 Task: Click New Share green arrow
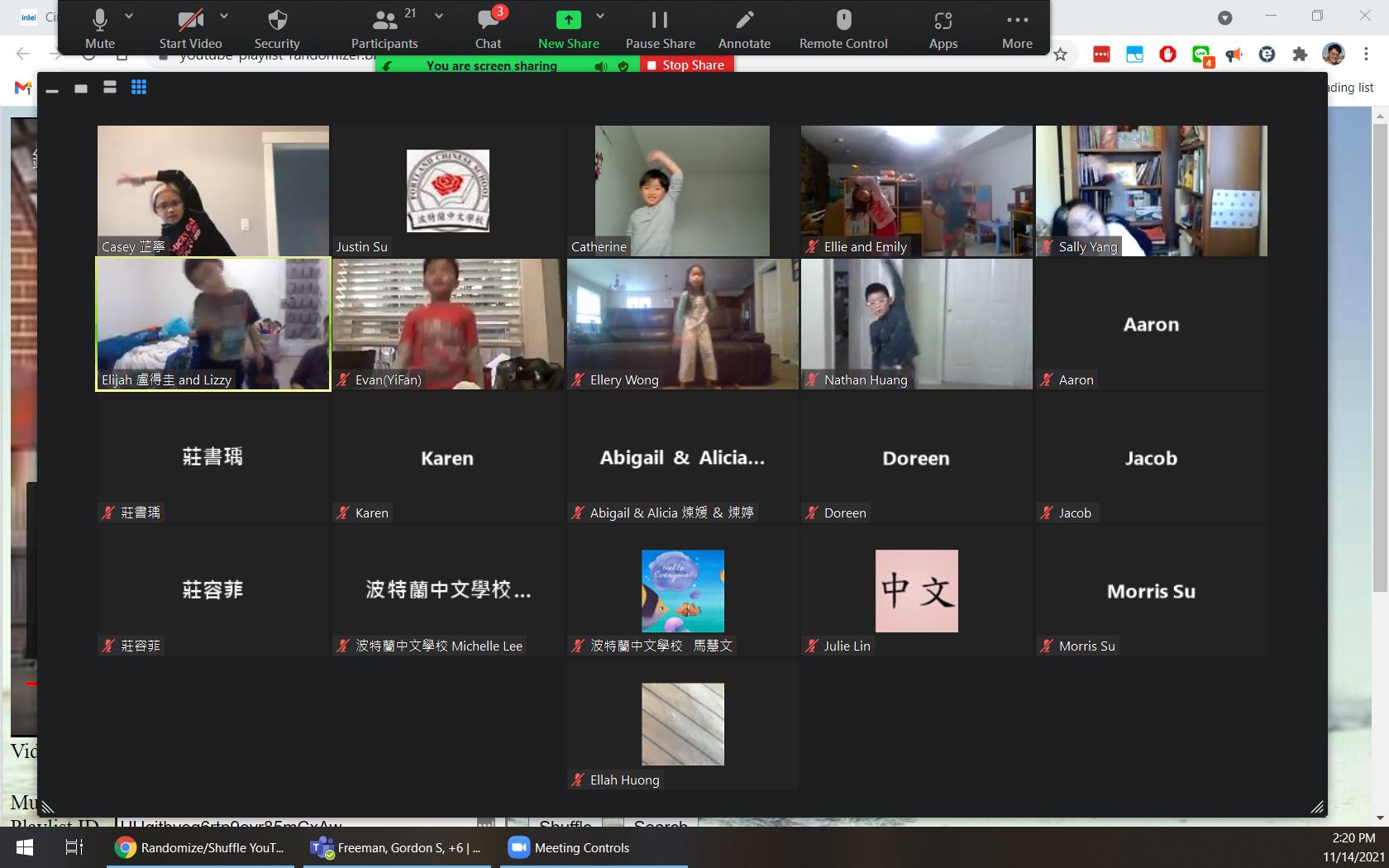click(568, 20)
